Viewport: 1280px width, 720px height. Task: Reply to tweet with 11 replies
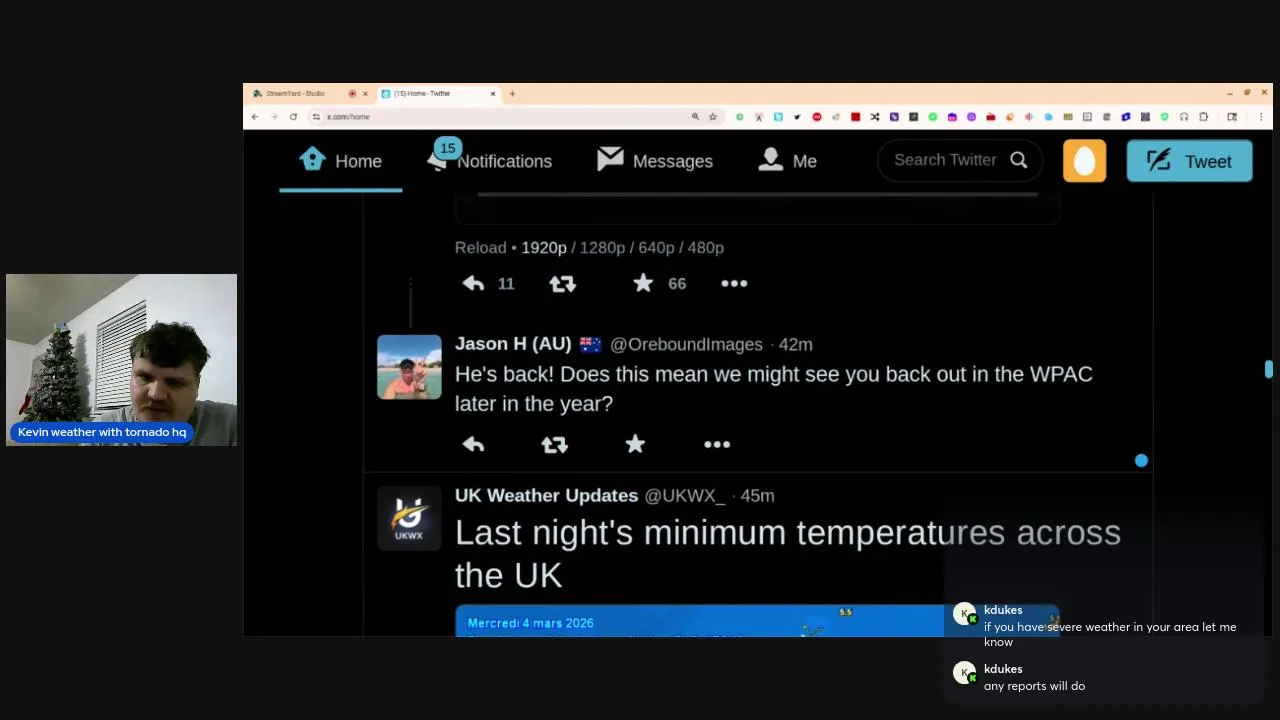click(x=474, y=284)
